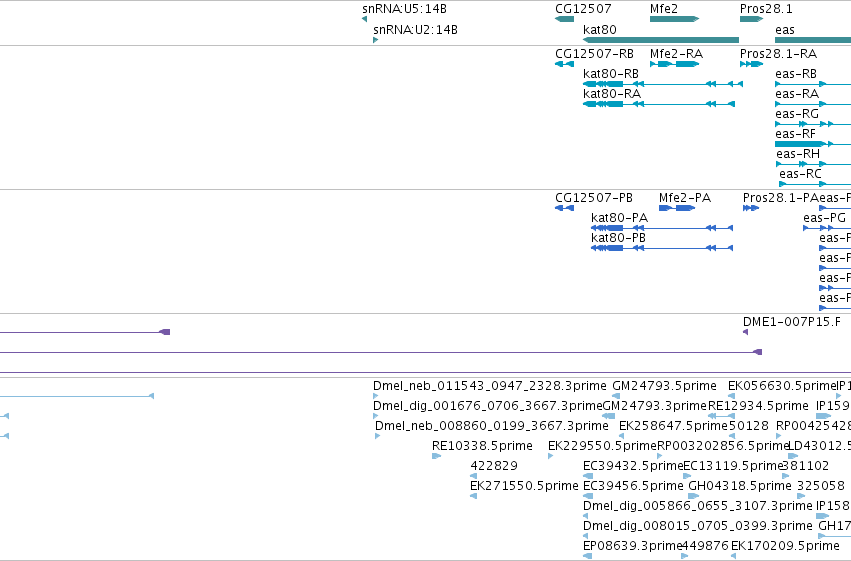Select the RP003202856.5prime EST
This screenshot has width=851, height=561.
(x=660, y=456)
